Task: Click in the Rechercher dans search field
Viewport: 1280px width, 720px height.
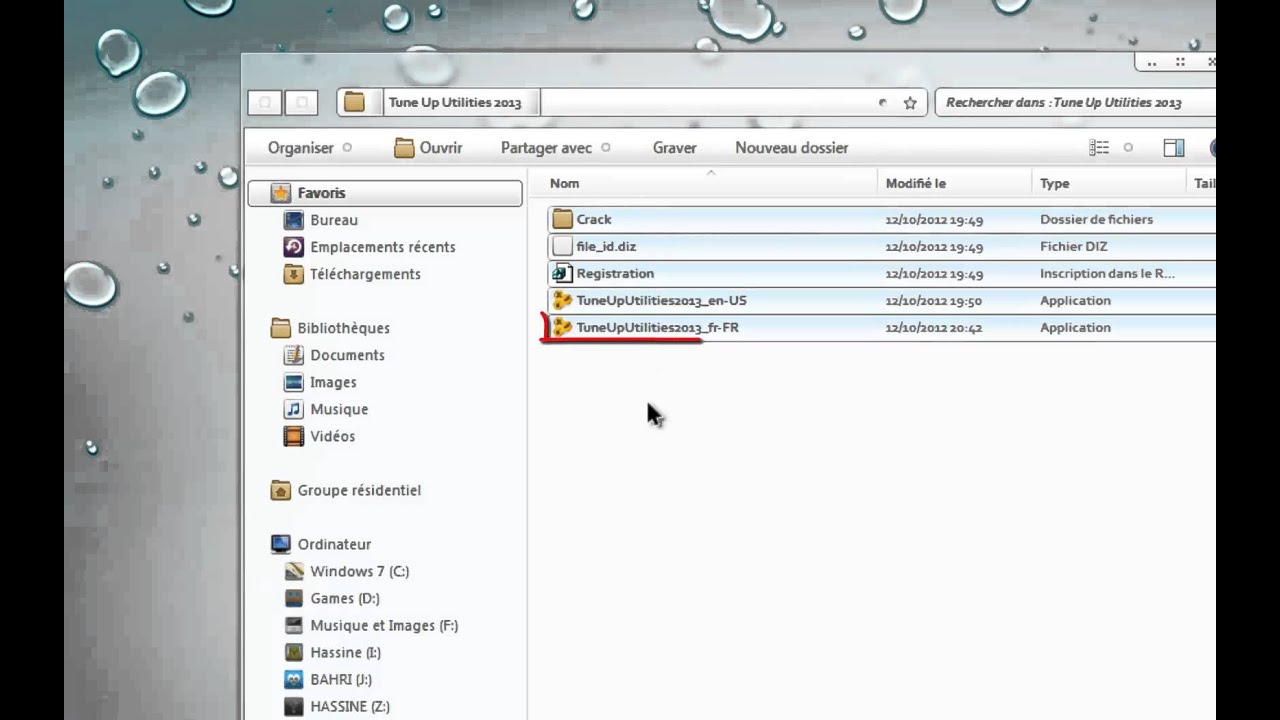Action: point(1075,103)
